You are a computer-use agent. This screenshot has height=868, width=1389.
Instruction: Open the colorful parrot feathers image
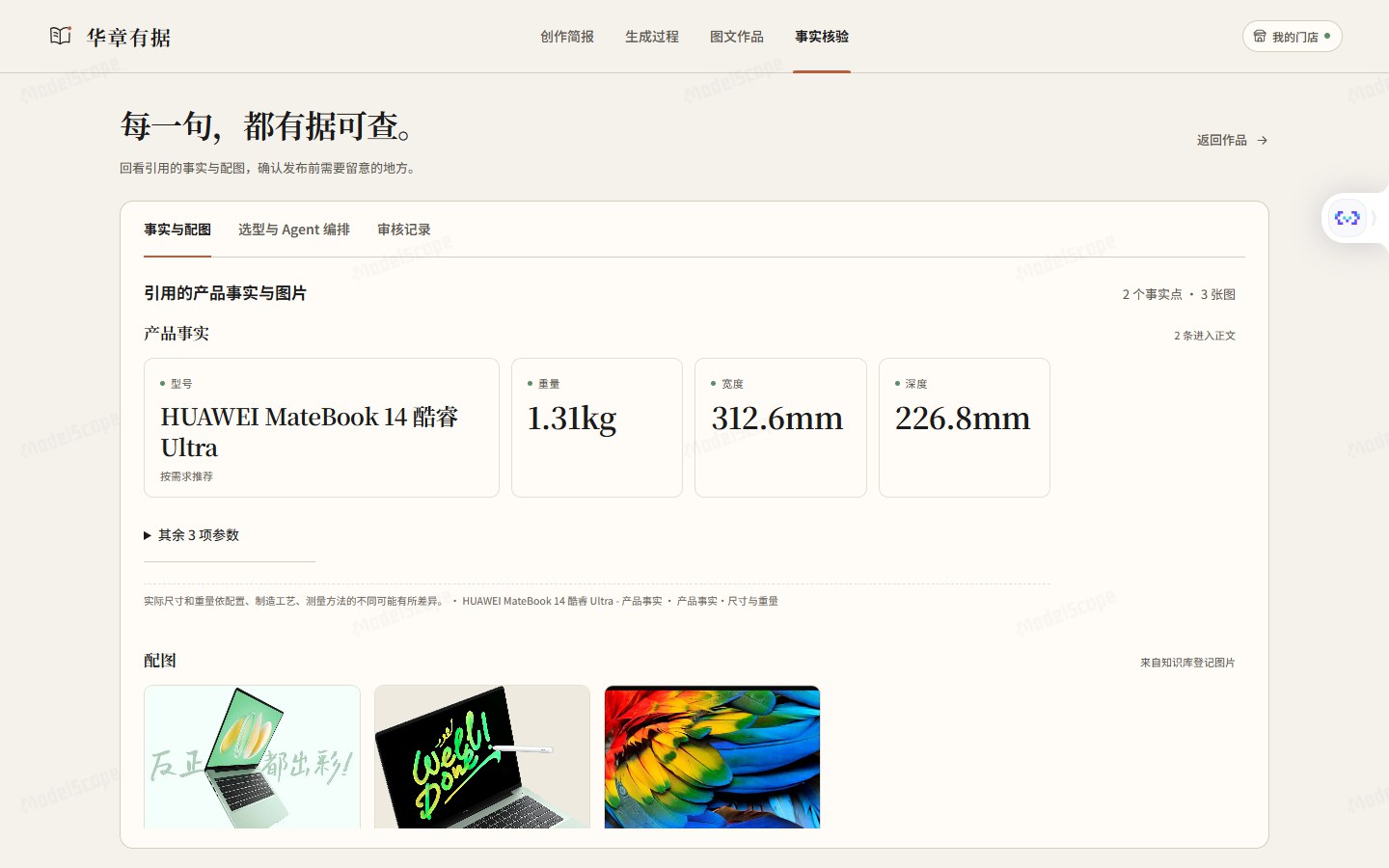coord(712,757)
